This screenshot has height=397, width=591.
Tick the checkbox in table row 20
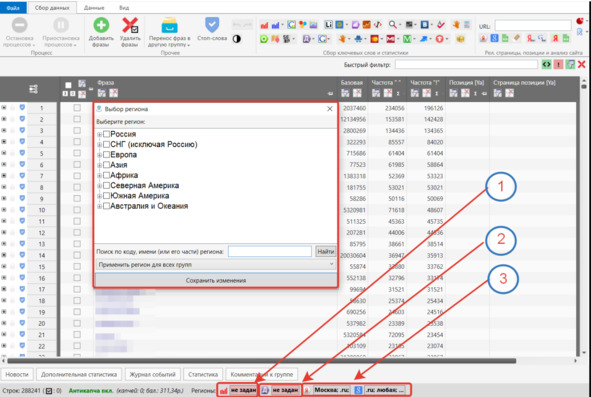pyautogui.click(x=77, y=323)
